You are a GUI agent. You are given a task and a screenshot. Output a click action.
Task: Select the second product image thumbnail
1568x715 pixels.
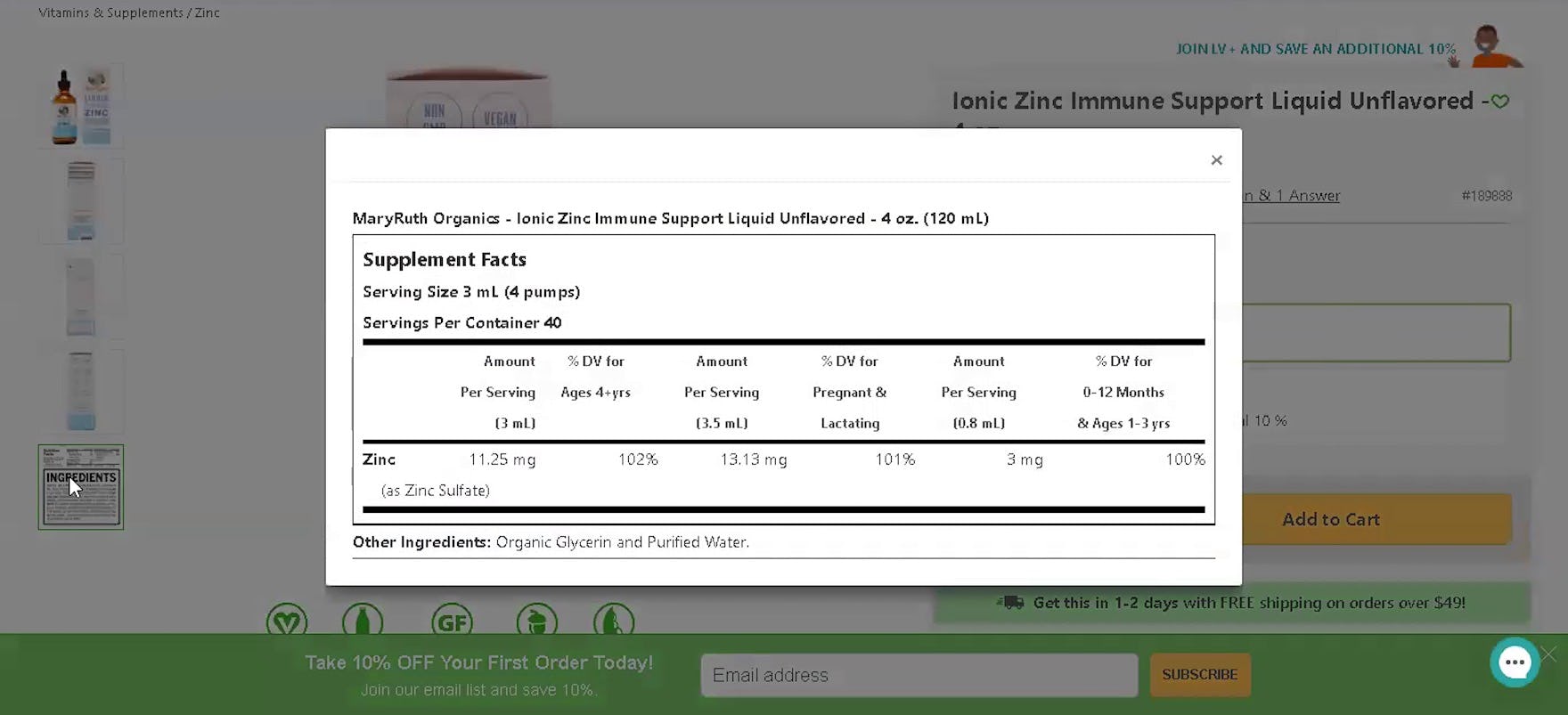pos(81,201)
